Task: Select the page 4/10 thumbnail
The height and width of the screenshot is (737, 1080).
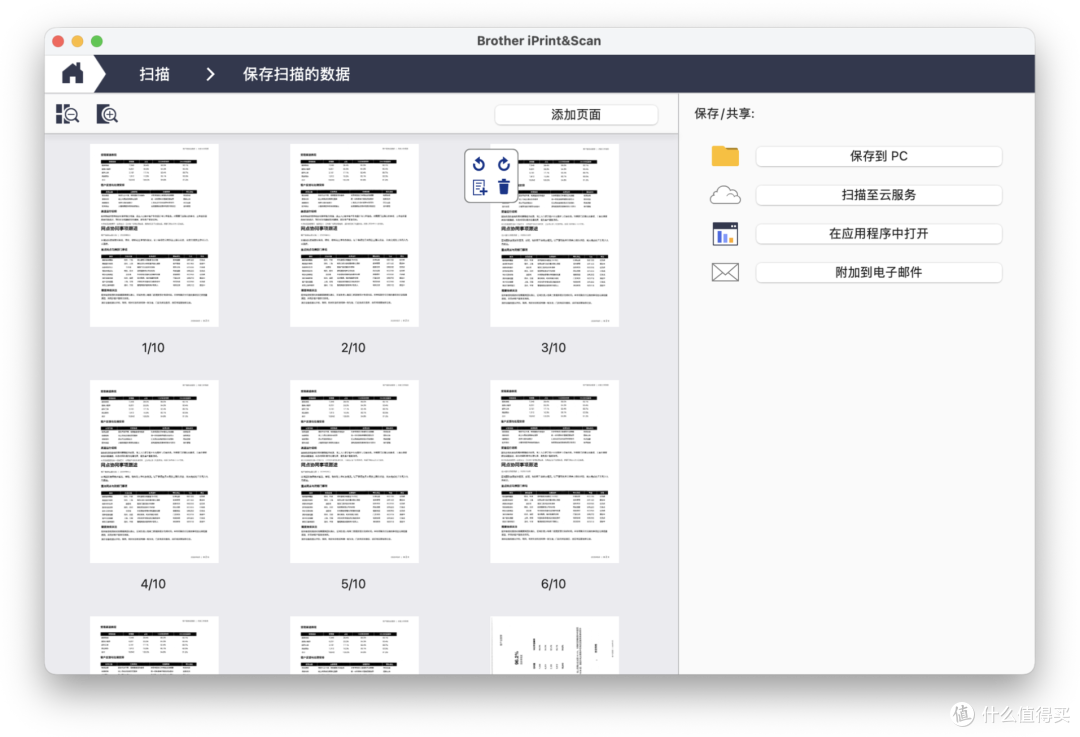Action: point(154,471)
